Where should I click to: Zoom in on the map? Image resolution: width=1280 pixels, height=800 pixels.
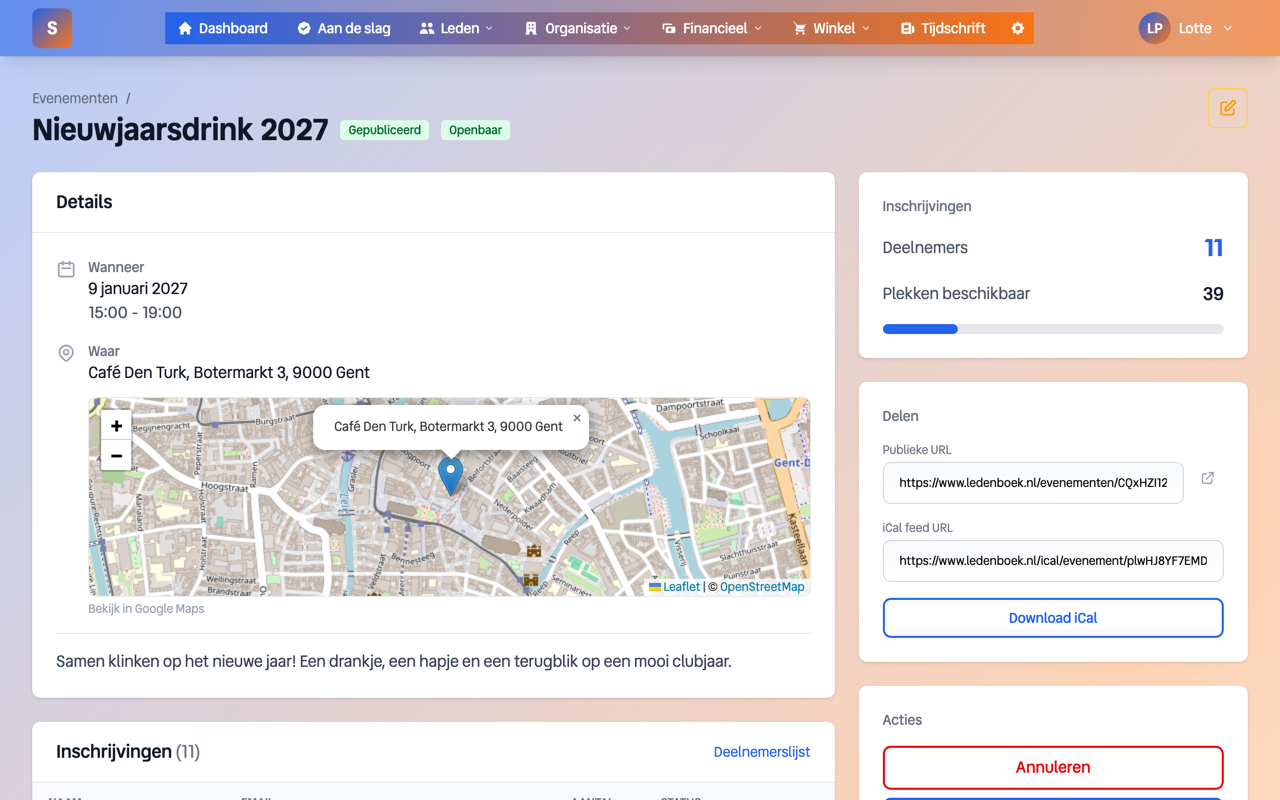tap(116, 426)
